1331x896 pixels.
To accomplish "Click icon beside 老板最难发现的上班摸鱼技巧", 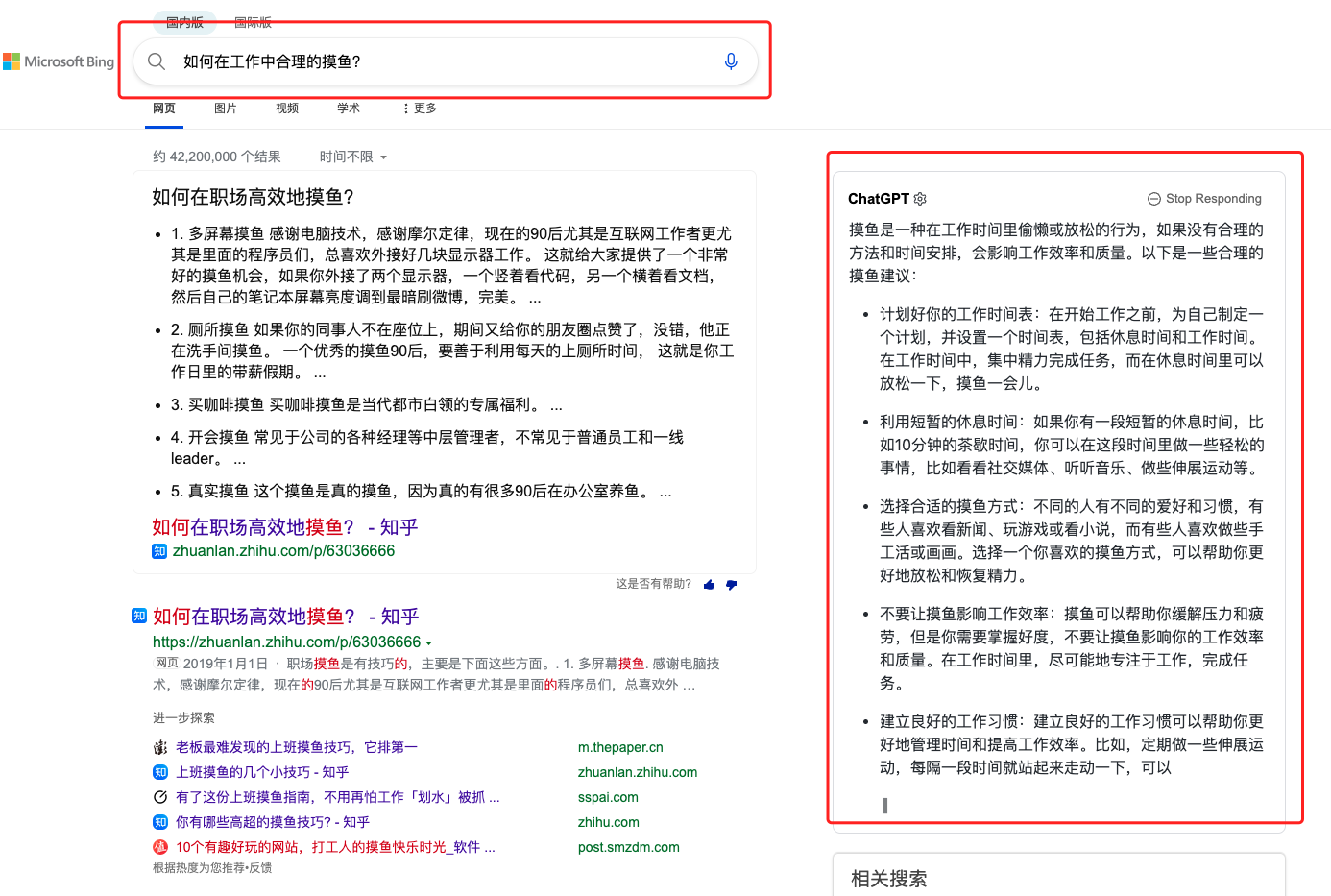I will tap(160, 747).
